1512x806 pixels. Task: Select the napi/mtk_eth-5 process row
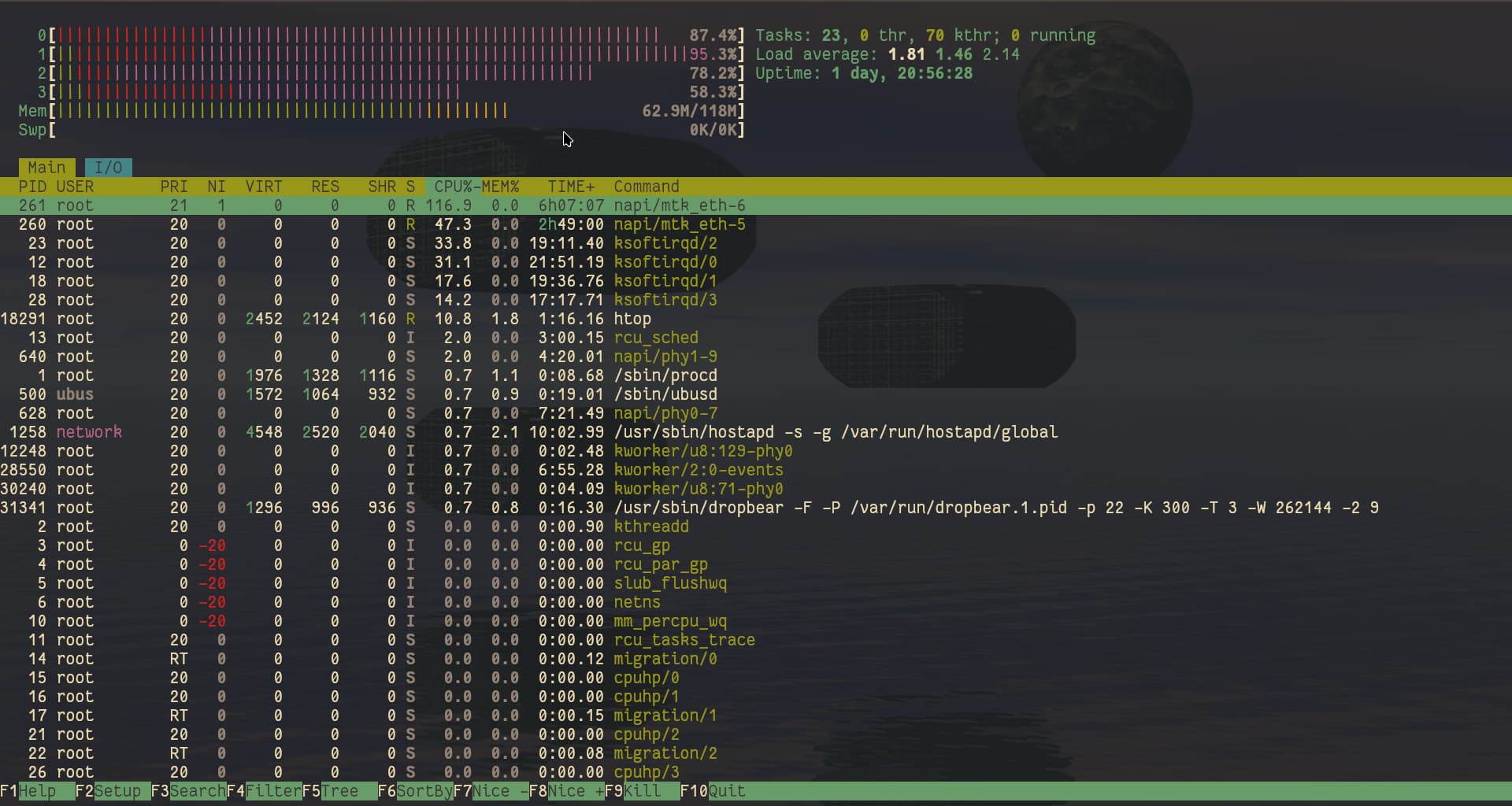point(679,224)
